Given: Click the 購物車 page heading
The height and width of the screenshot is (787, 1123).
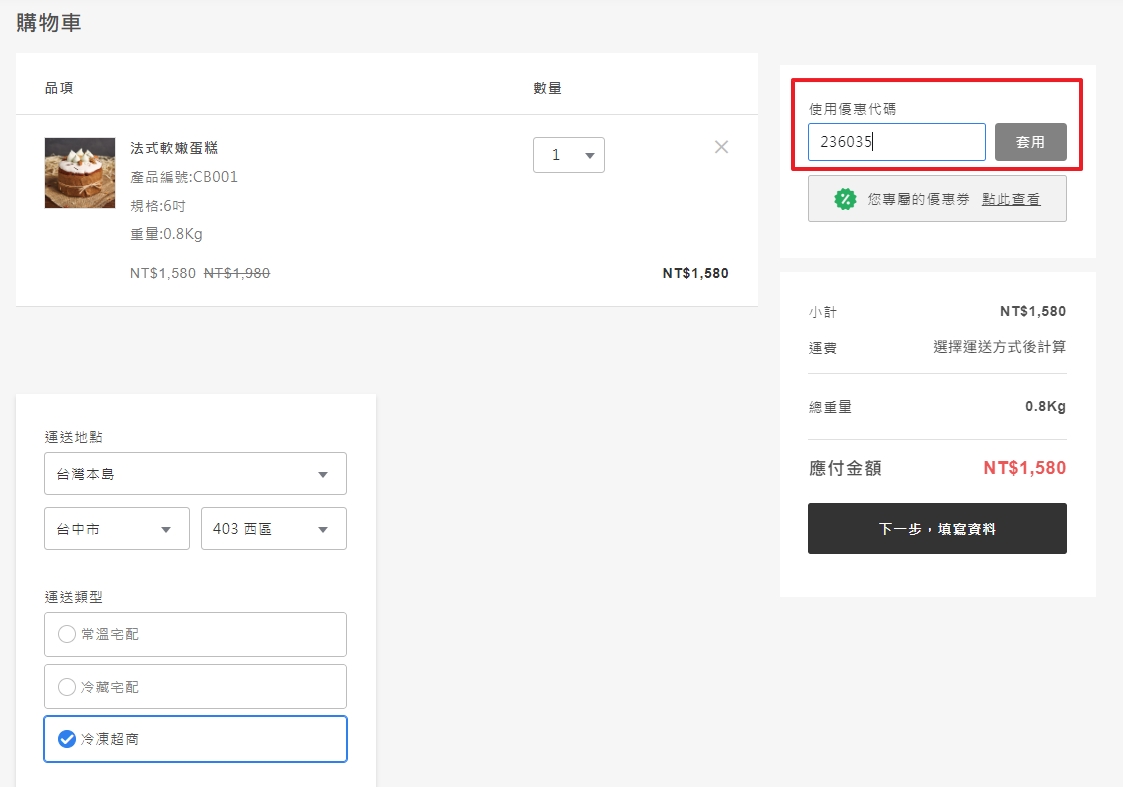Looking at the screenshot, I should point(49,23).
